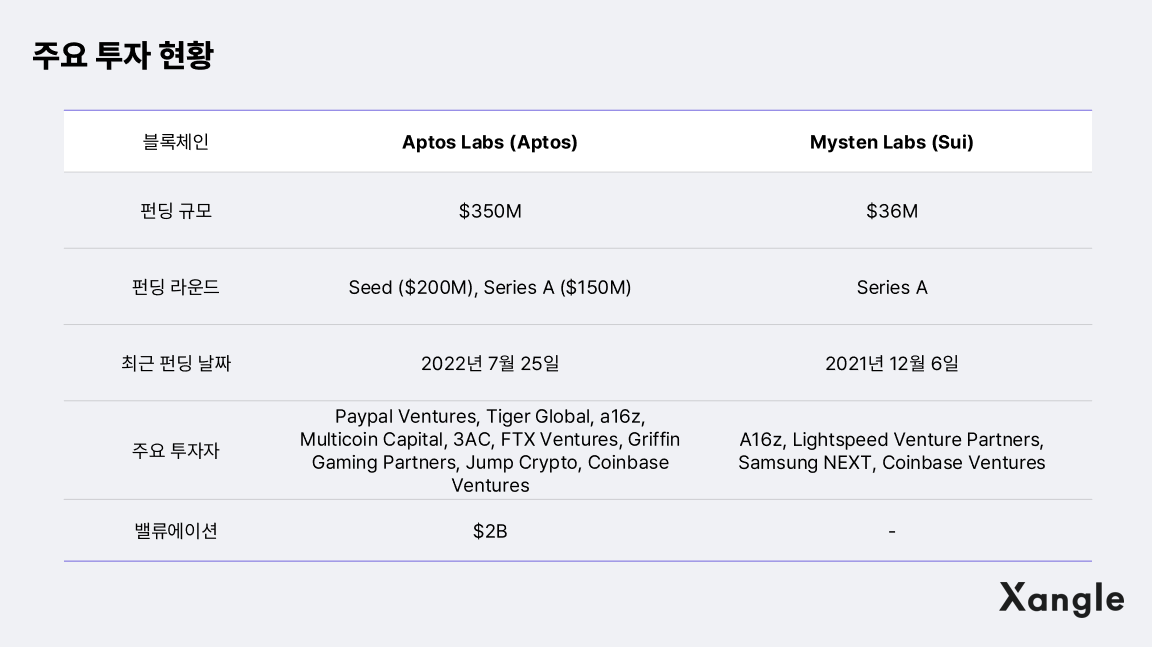1152x647 pixels.
Task: Click the $36M funding amount
Action: (x=891, y=211)
